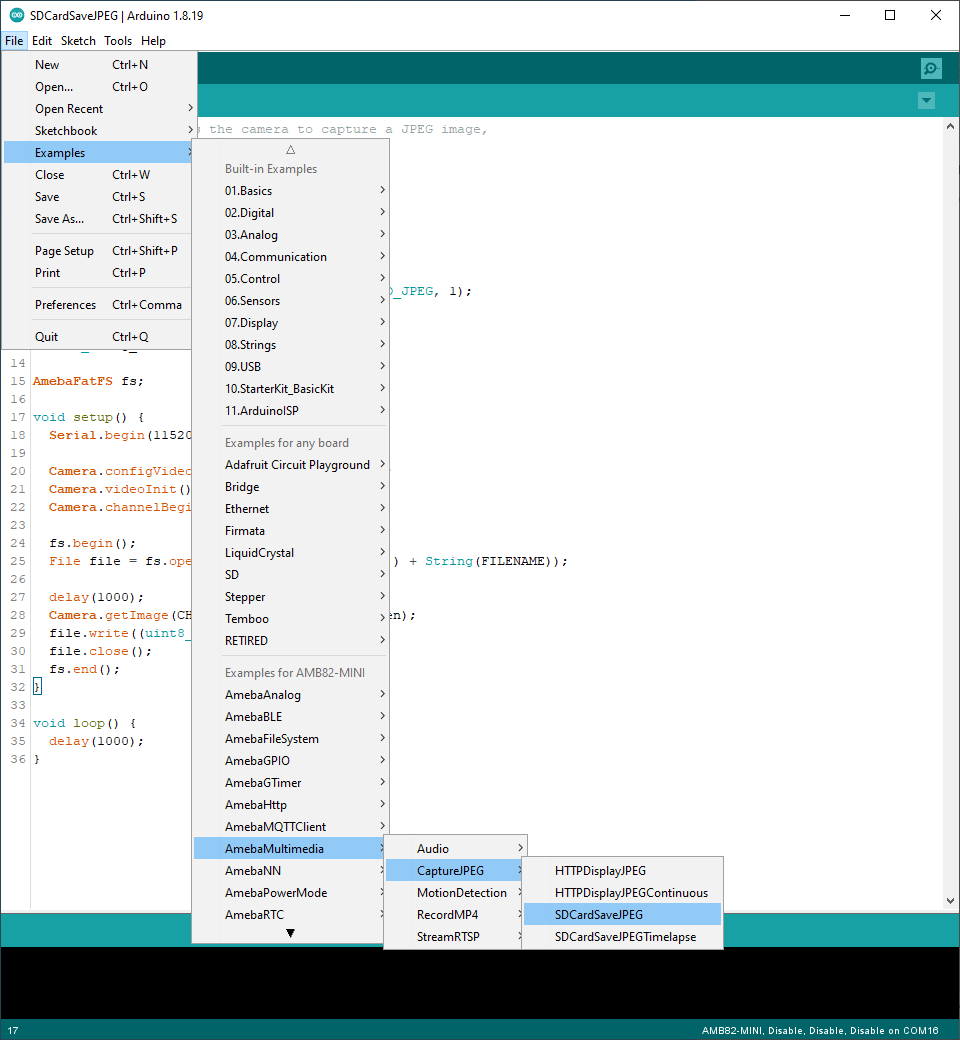Open the AmebaGPIO examples submenu
Screen dimensions: 960x1040
point(291,760)
